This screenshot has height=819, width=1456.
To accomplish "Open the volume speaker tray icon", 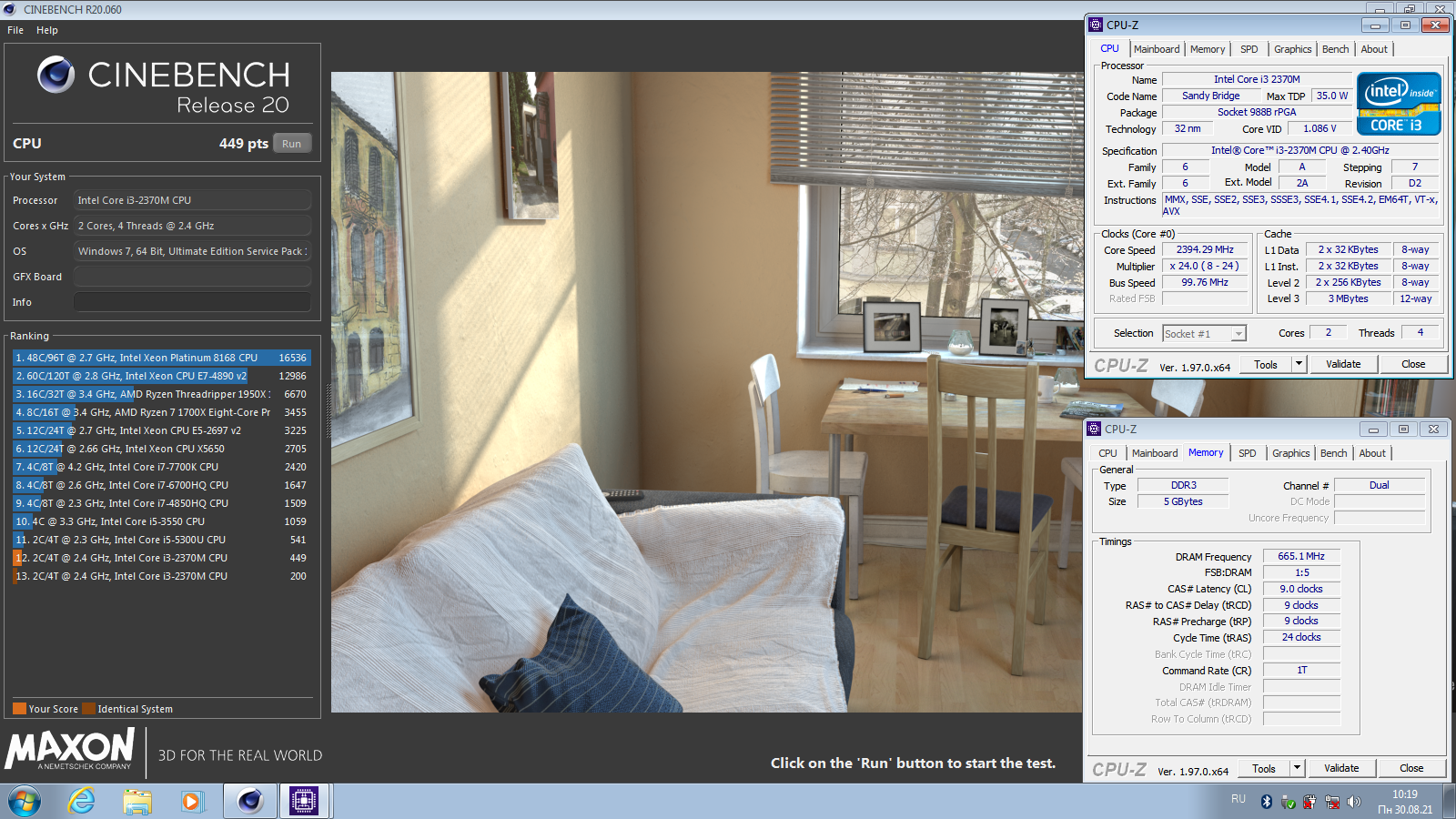I will click(1354, 802).
